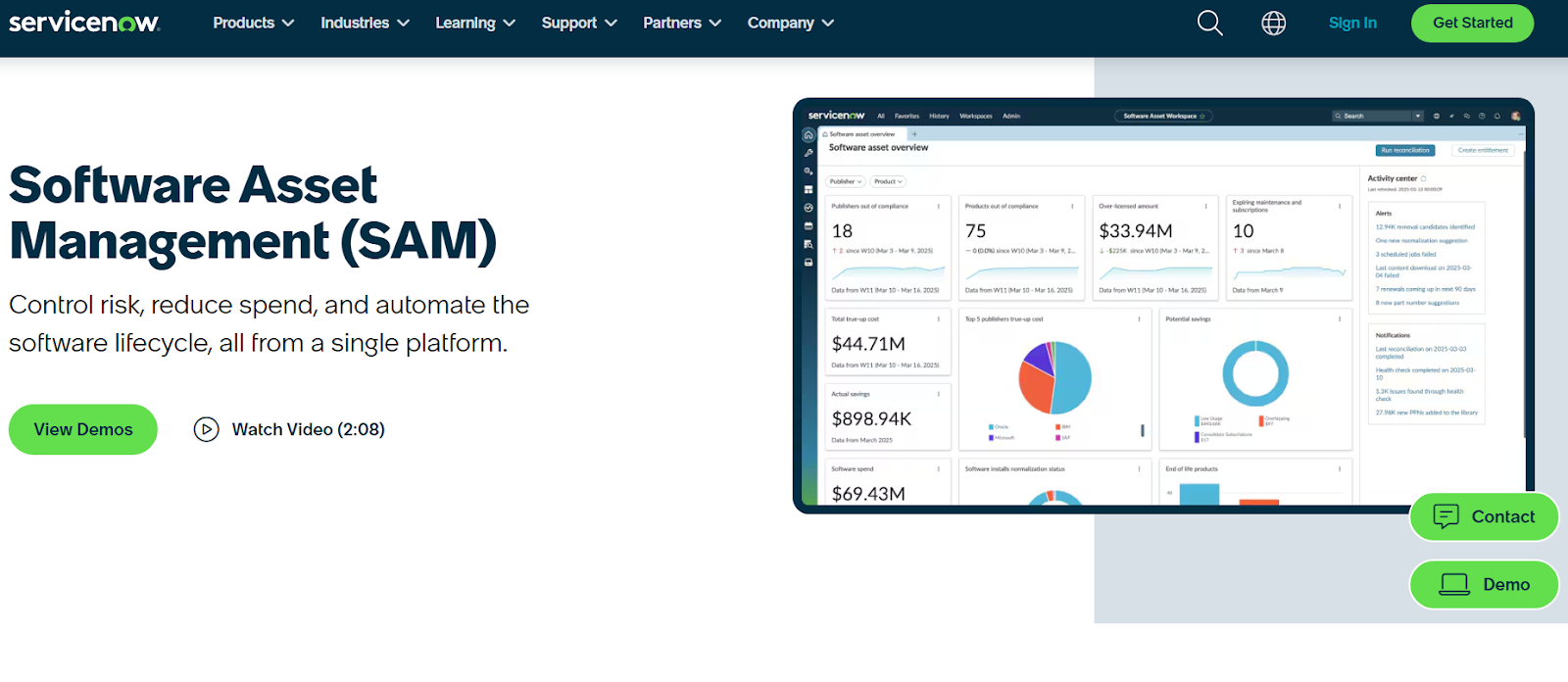This screenshot has width=1568, height=682.
Task: Click the globe icon in dashboard header
Action: click(1437, 116)
